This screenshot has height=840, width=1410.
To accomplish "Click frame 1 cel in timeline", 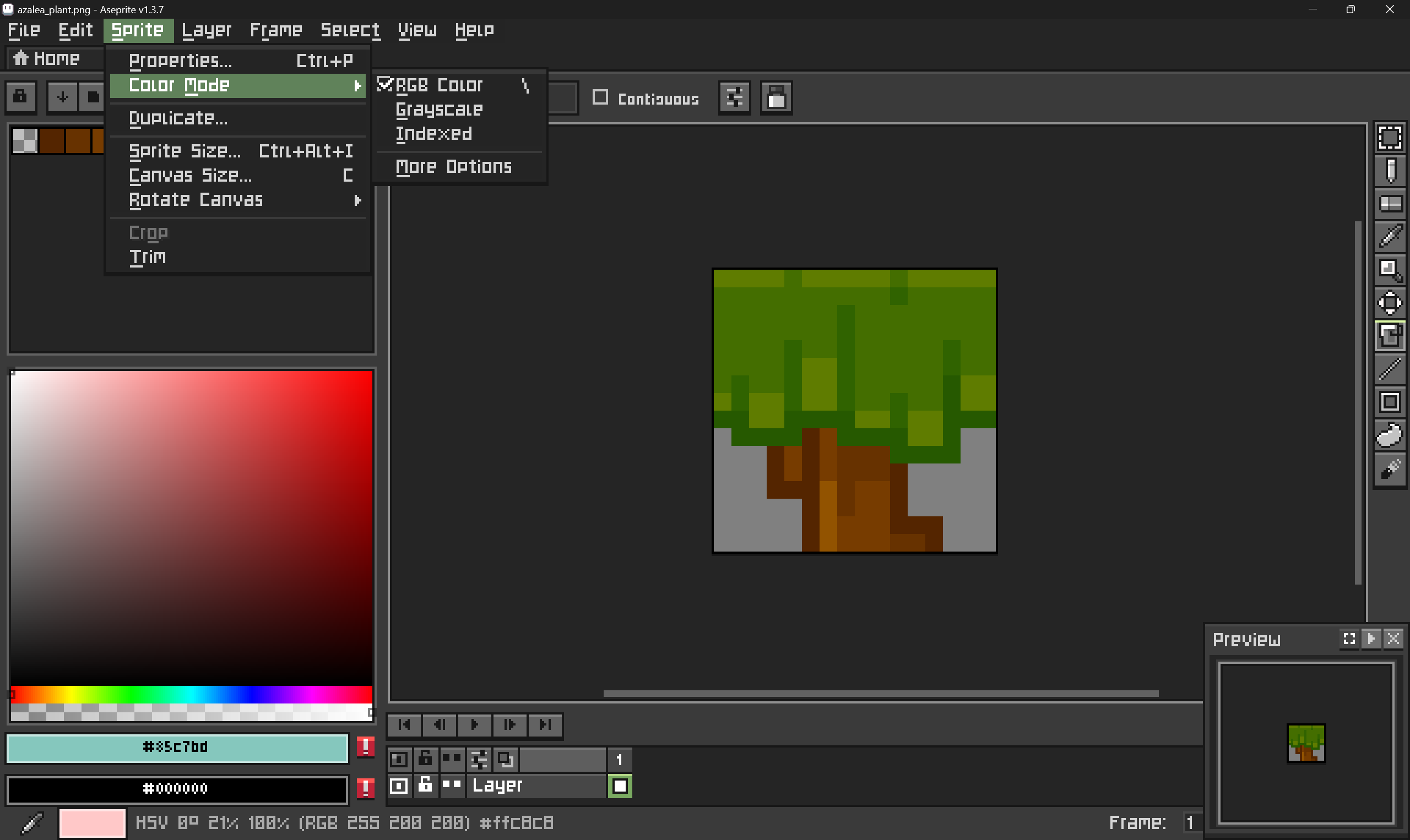I will tap(620, 786).
